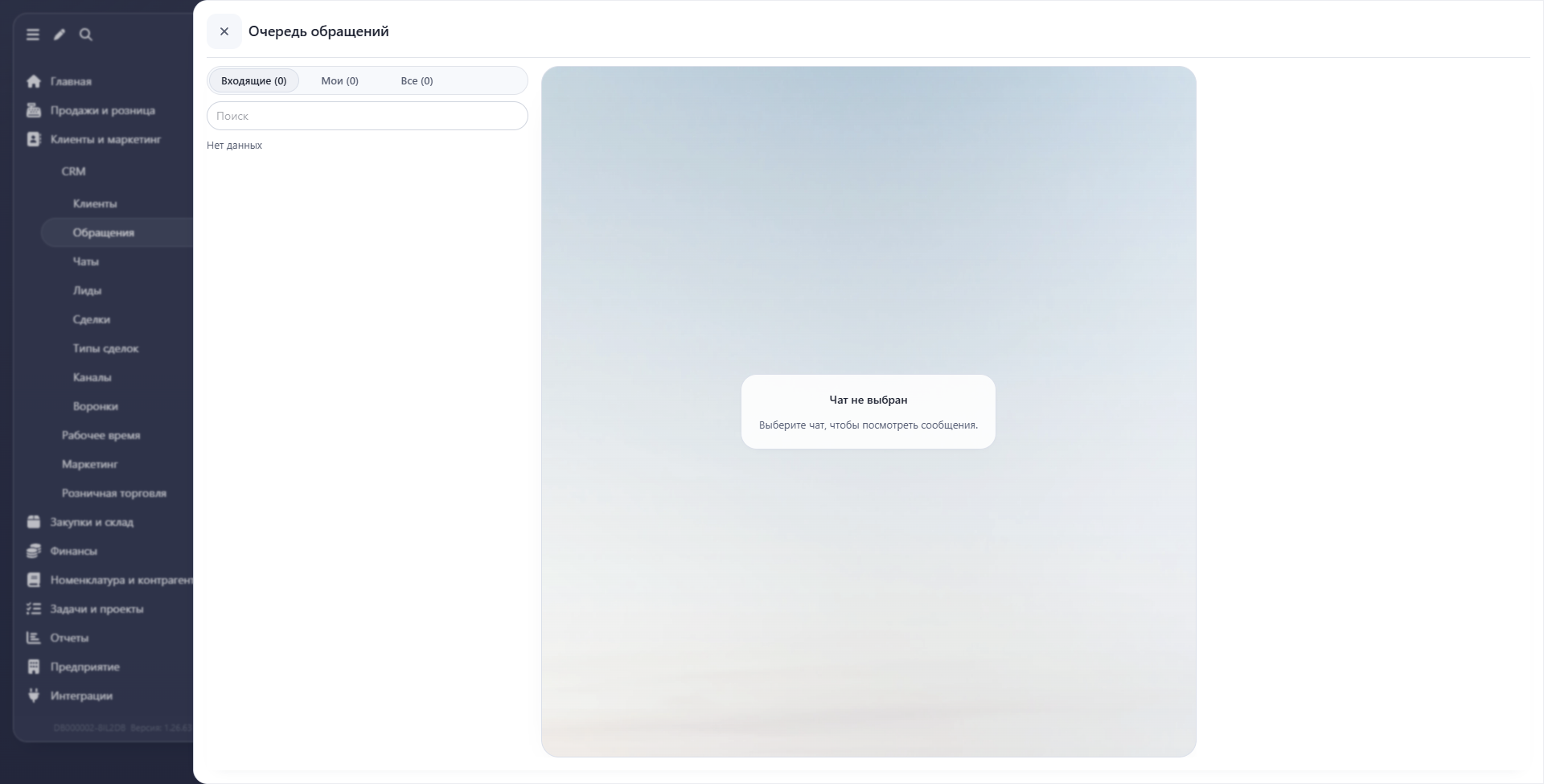Click the Продажи и розница icon

coord(34,110)
